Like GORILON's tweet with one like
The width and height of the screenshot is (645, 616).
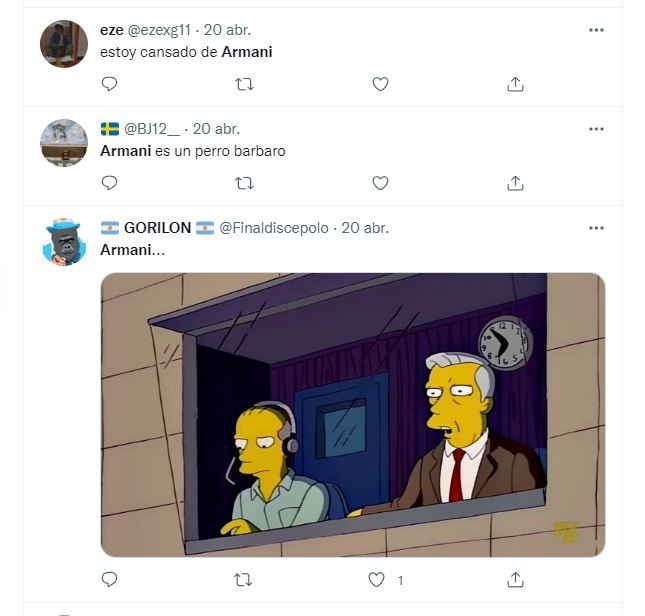(376, 579)
